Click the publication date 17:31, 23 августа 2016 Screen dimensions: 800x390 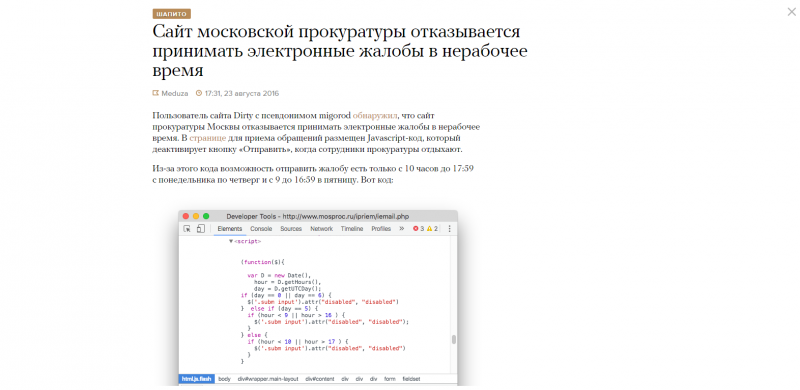(x=242, y=93)
